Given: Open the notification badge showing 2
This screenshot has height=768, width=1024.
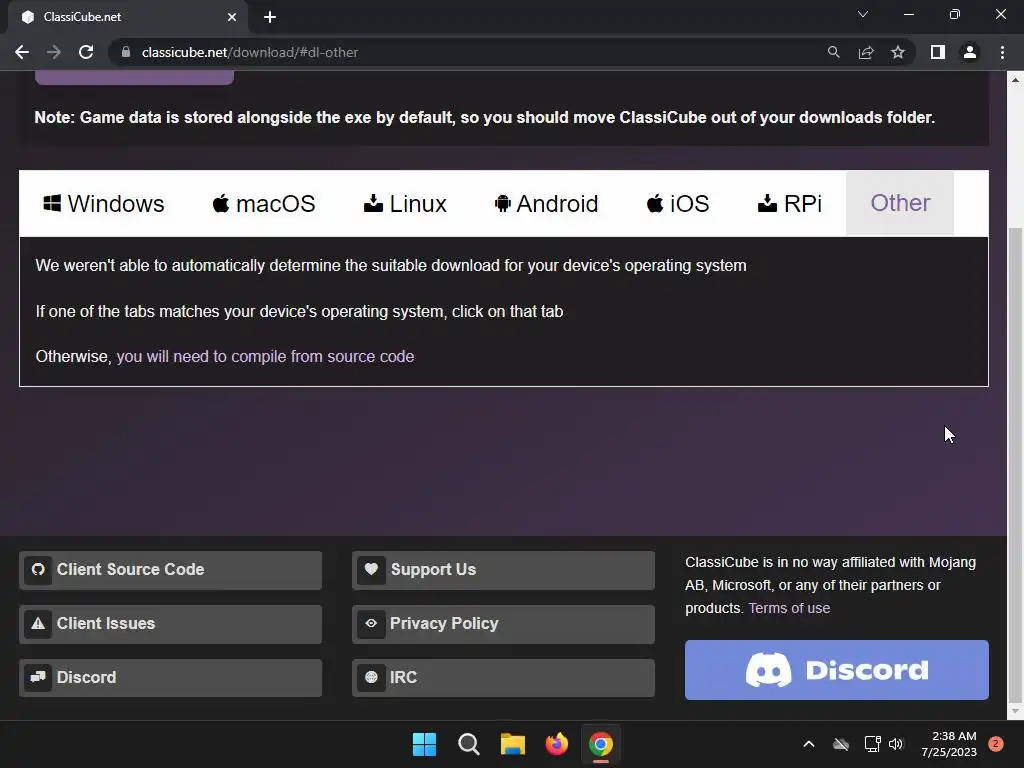Looking at the screenshot, I should coord(995,743).
